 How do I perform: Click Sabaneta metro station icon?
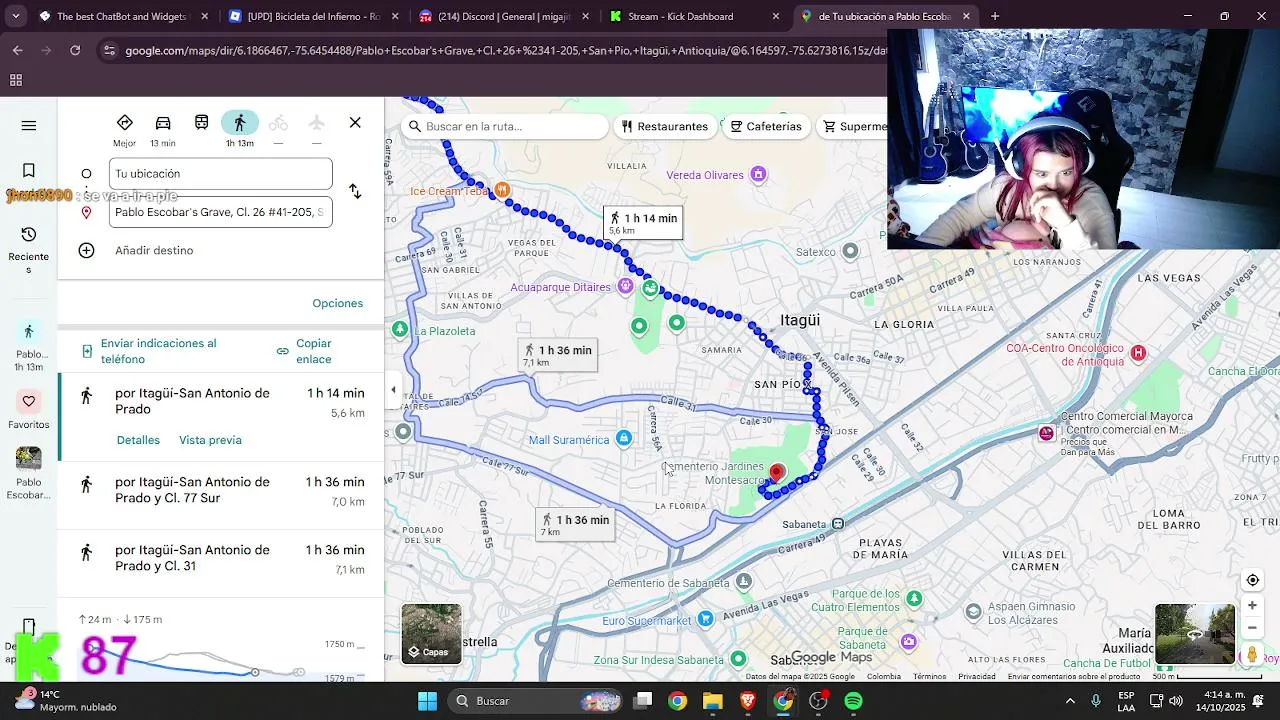pos(838,524)
